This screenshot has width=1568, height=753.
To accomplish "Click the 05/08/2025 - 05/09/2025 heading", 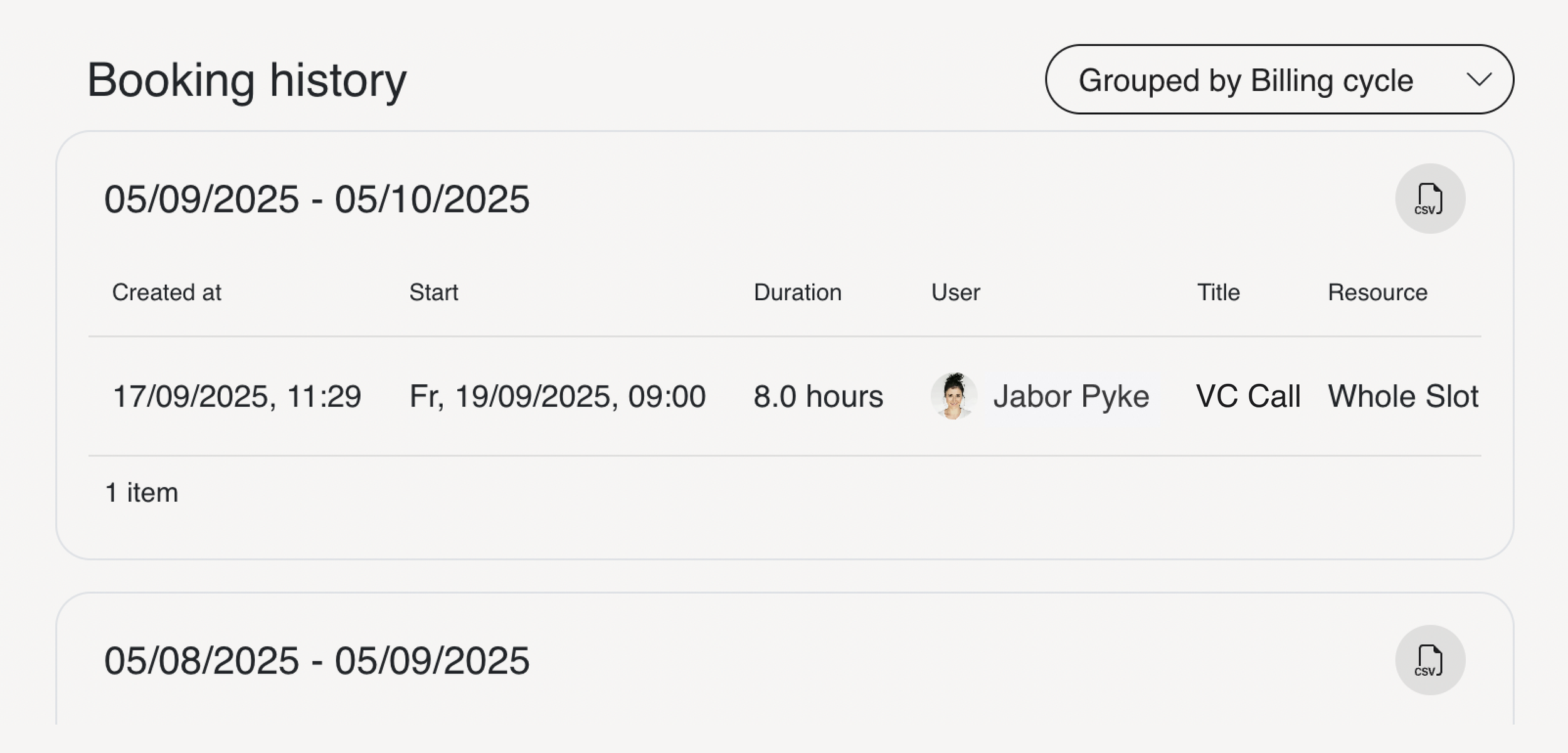I will coord(317,661).
